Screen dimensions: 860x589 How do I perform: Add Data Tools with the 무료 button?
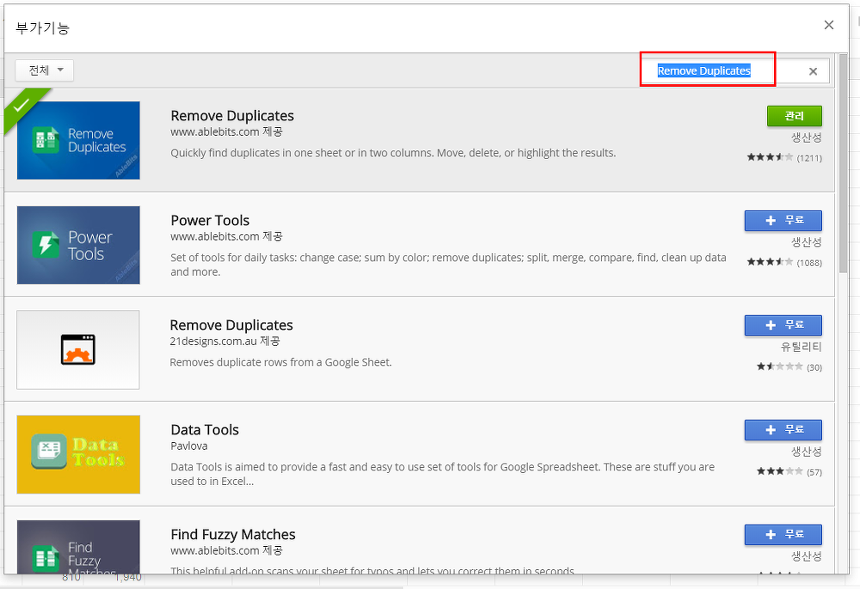783,430
